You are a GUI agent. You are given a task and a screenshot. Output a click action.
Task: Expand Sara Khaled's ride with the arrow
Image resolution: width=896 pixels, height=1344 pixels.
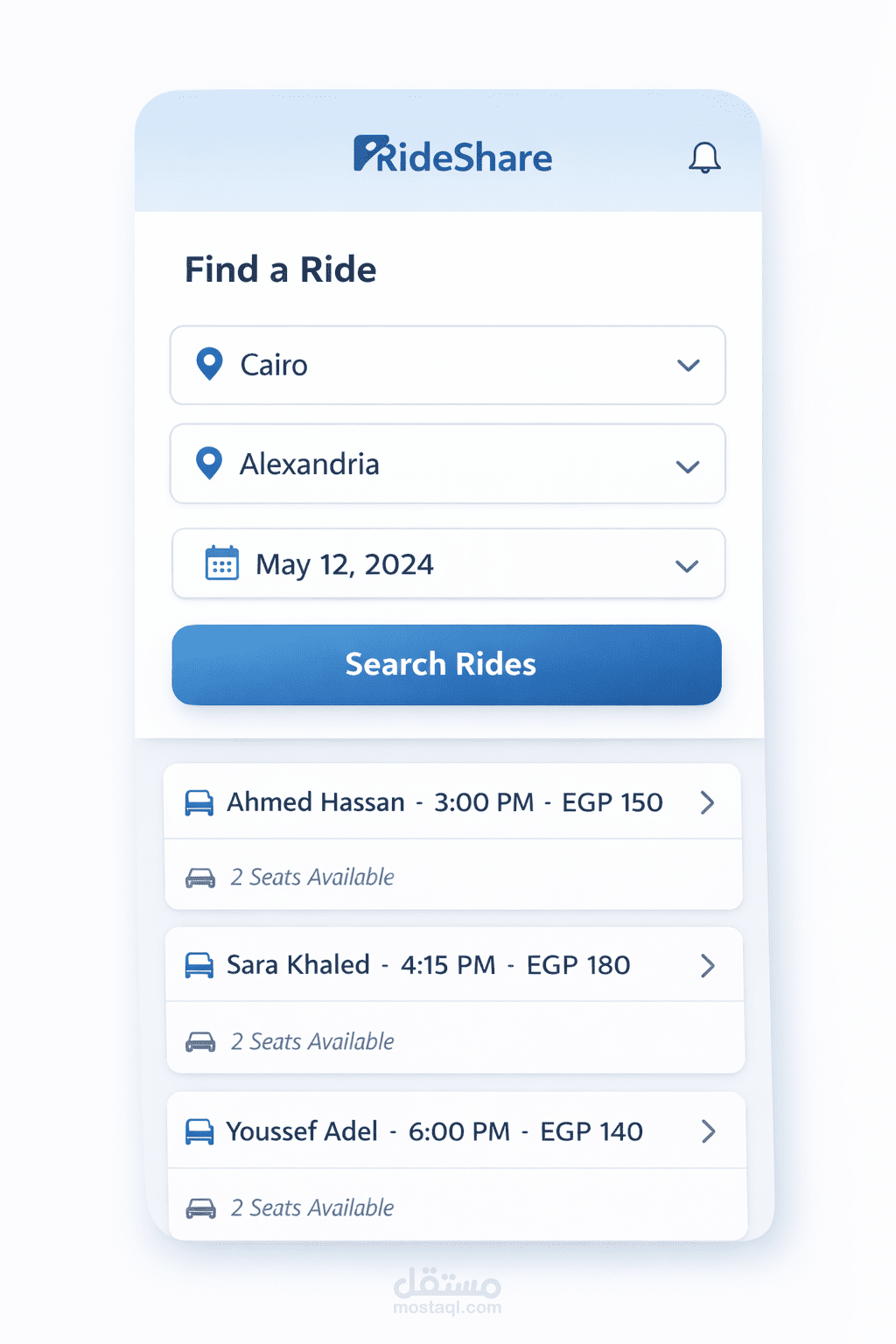click(x=709, y=965)
